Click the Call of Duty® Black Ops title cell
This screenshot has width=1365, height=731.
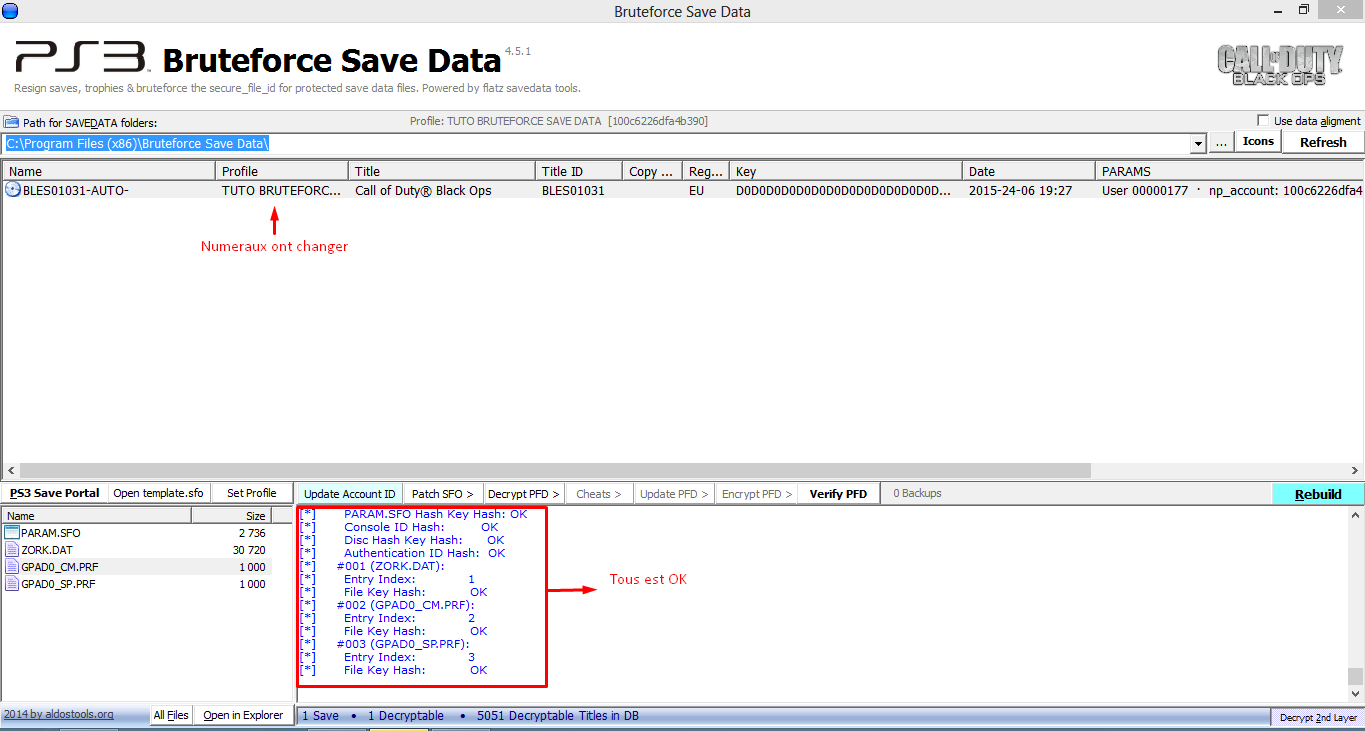(x=423, y=190)
